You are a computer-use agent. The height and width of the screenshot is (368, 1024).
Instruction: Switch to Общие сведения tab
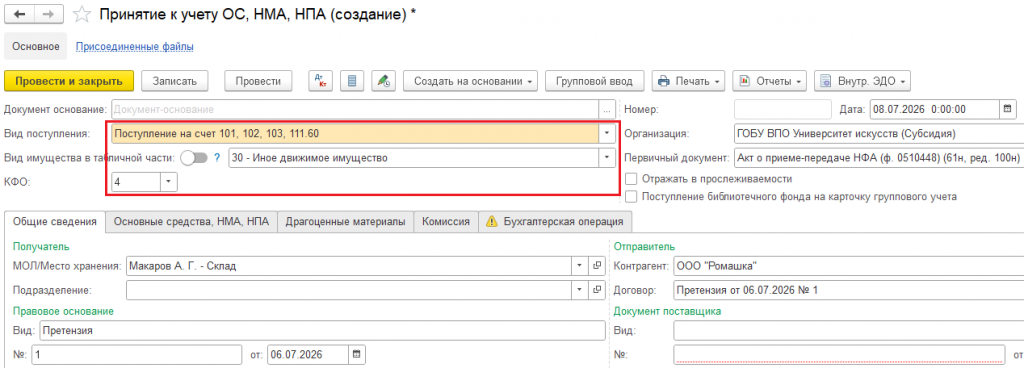click(x=55, y=221)
